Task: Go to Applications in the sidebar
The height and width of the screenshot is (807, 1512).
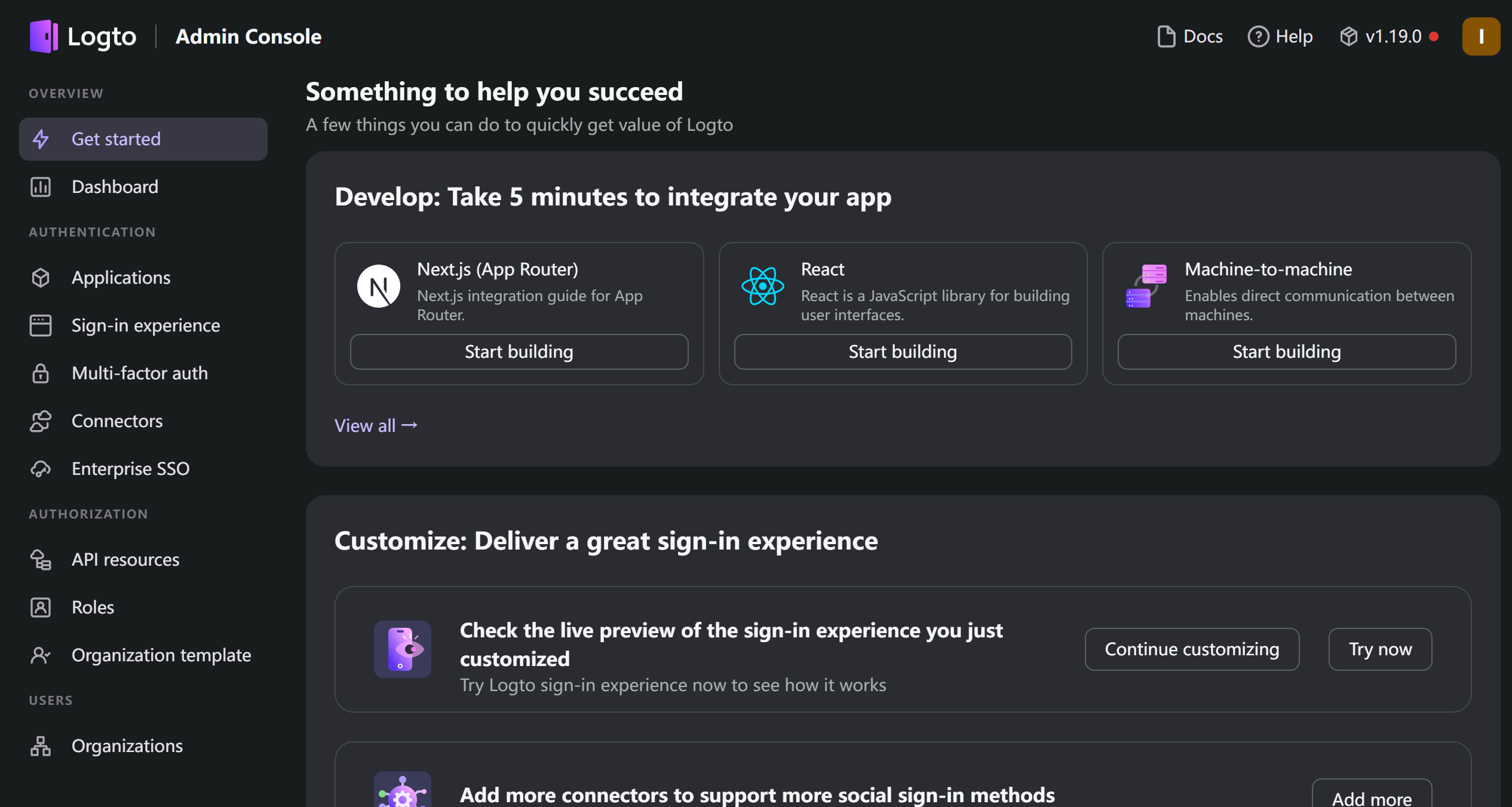Action: (x=121, y=278)
